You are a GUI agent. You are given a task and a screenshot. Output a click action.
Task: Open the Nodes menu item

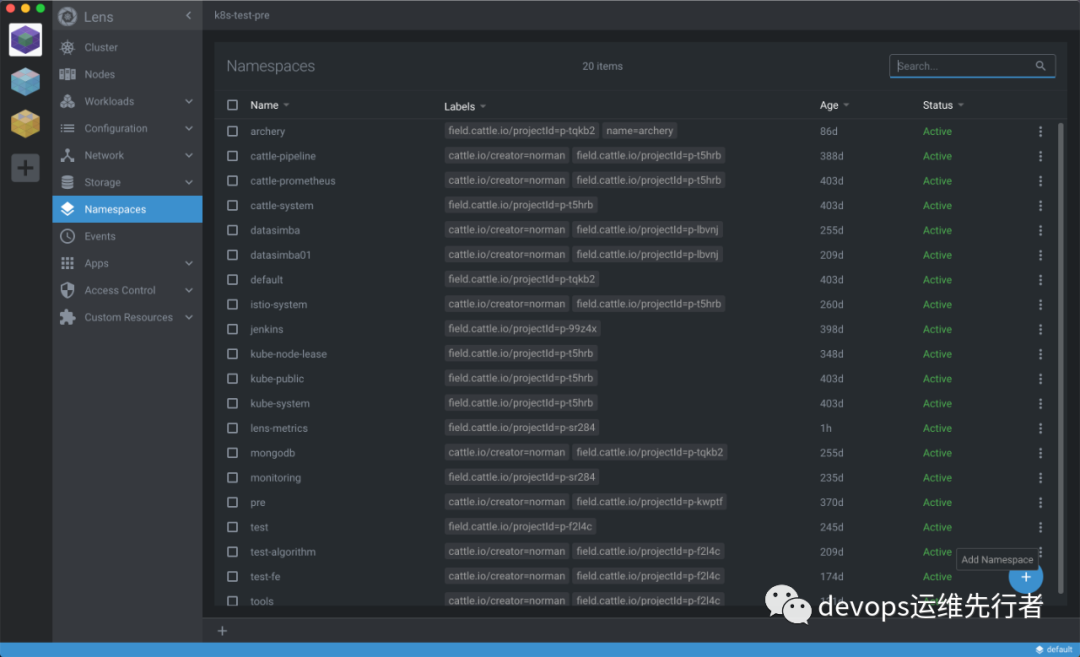[x=127, y=74]
